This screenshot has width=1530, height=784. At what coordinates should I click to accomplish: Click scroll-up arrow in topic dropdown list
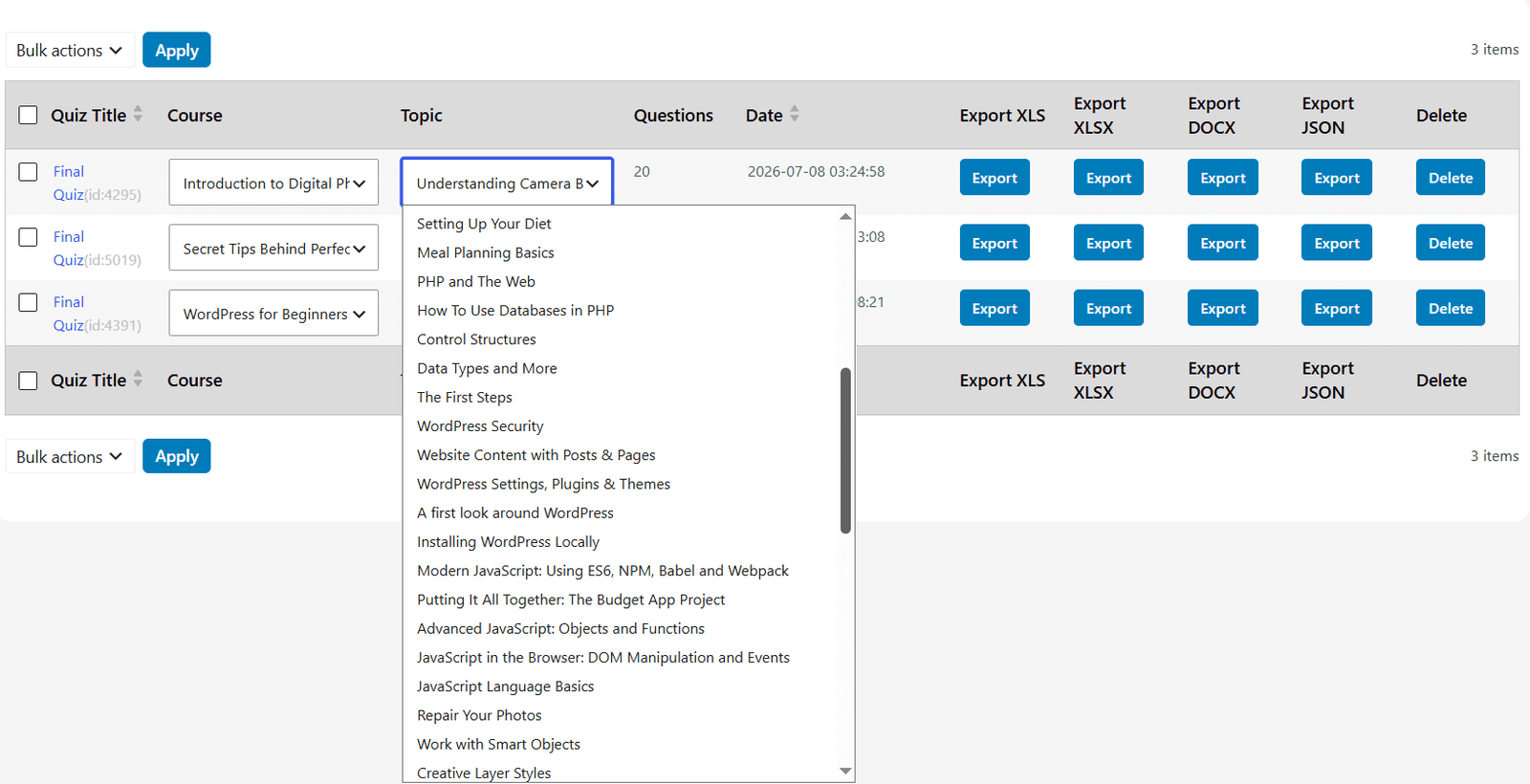845,216
